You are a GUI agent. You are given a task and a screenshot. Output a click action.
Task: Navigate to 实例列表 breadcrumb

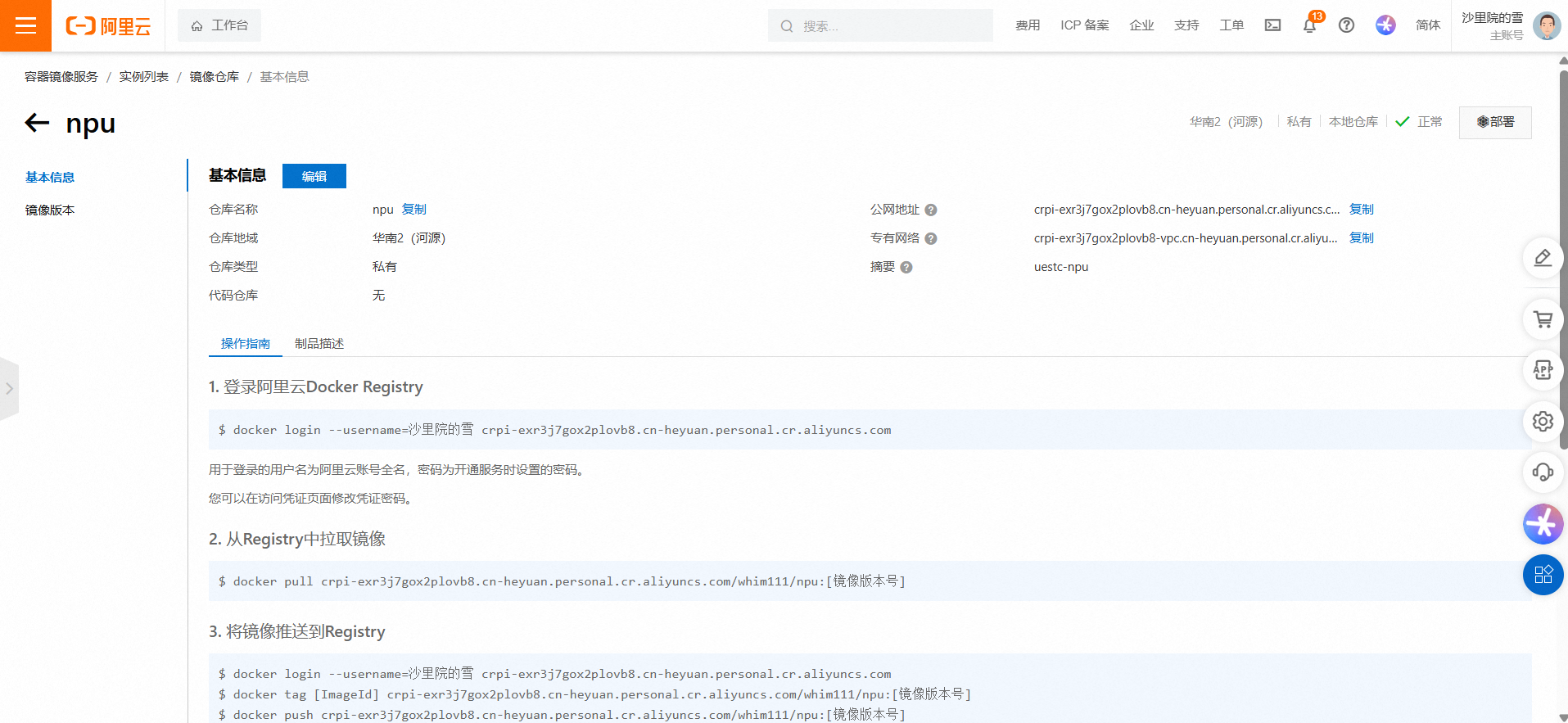pos(143,76)
